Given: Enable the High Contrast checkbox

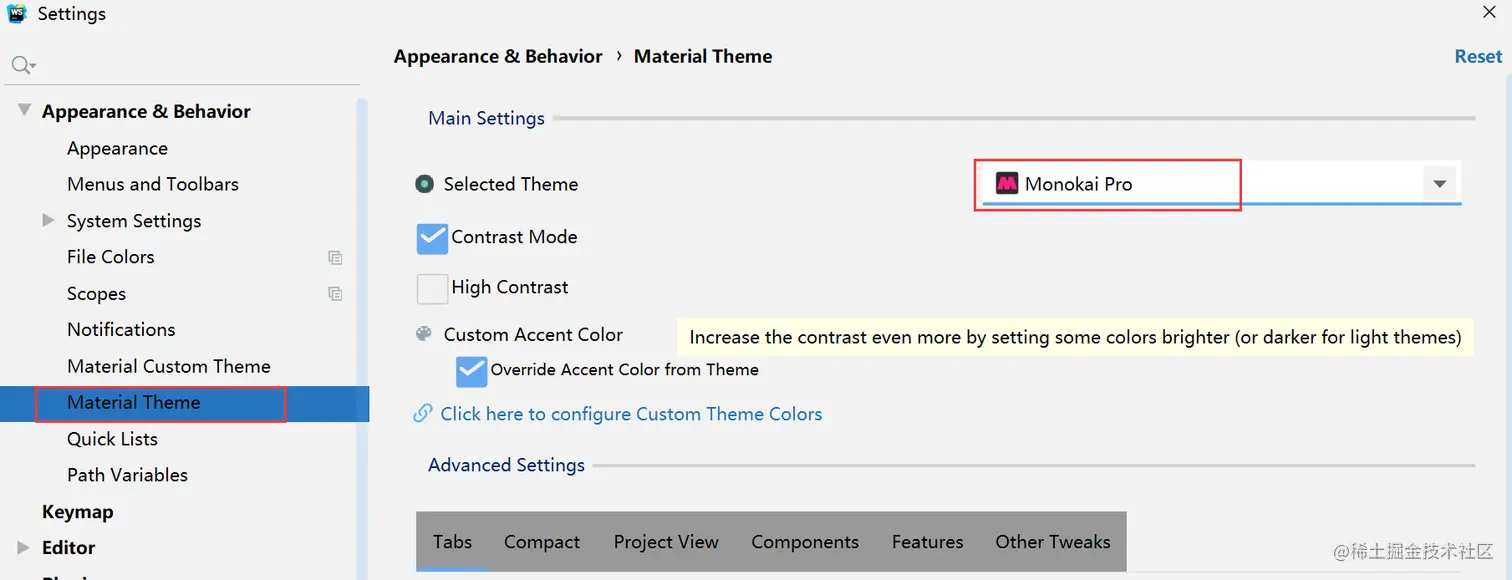Looking at the screenshot, I should [432, 288].
